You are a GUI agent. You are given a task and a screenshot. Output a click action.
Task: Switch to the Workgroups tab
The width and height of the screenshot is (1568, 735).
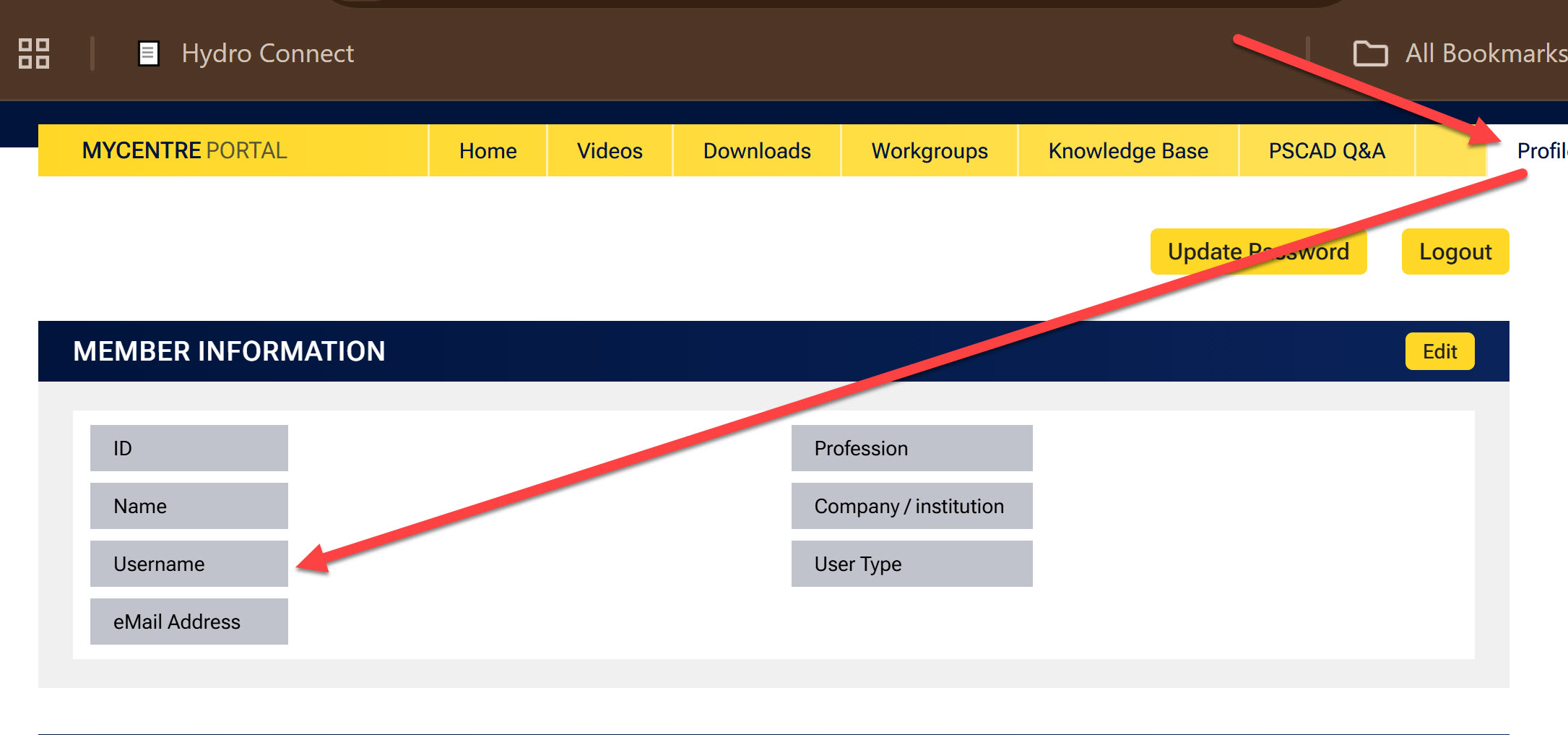pos(930,150)
